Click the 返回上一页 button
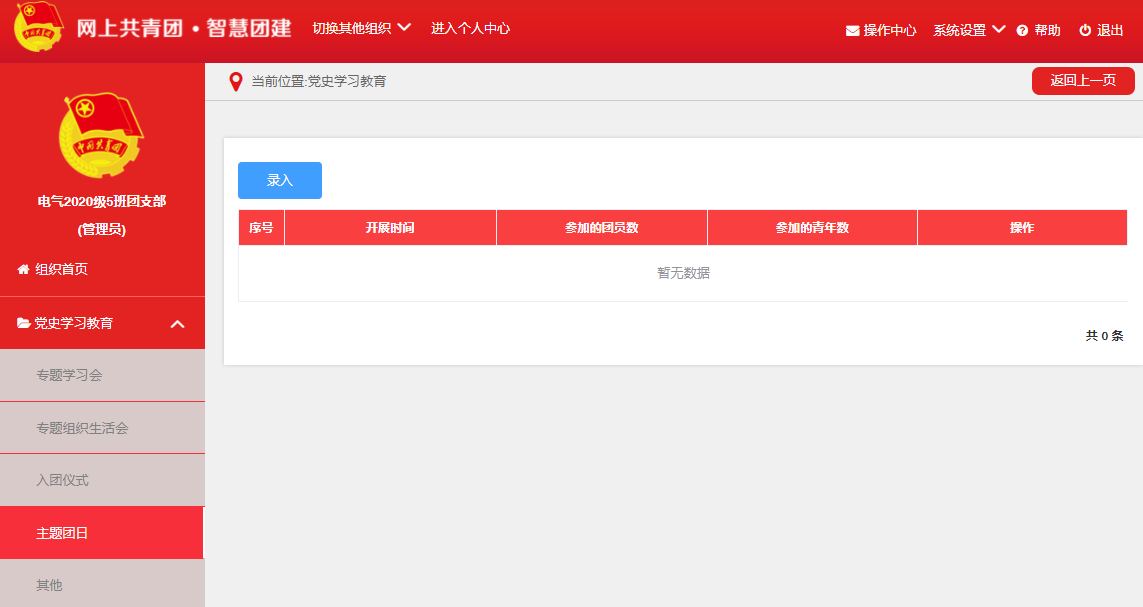 1082,81
